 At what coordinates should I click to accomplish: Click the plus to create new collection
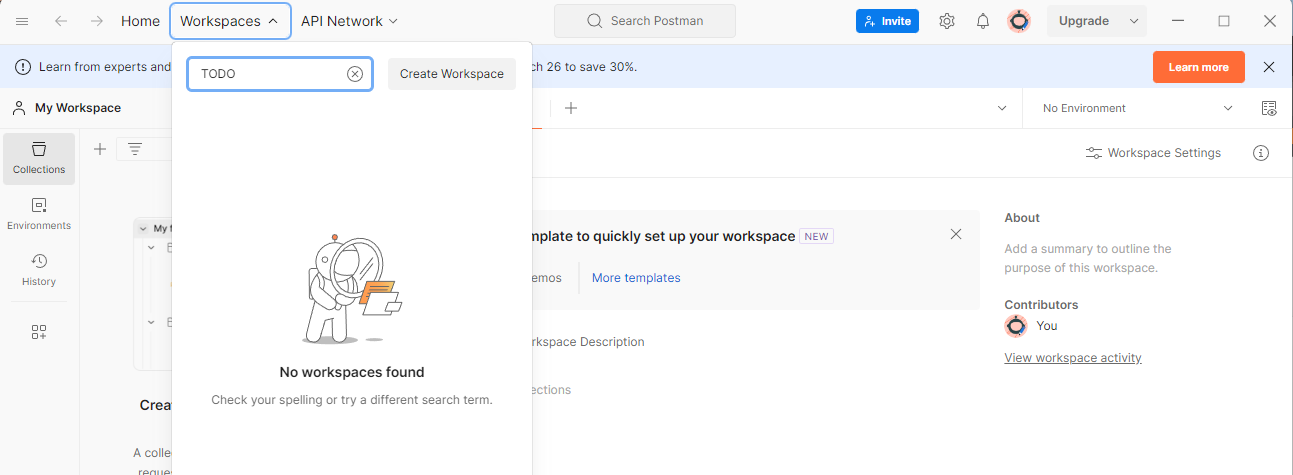point(100,149)
